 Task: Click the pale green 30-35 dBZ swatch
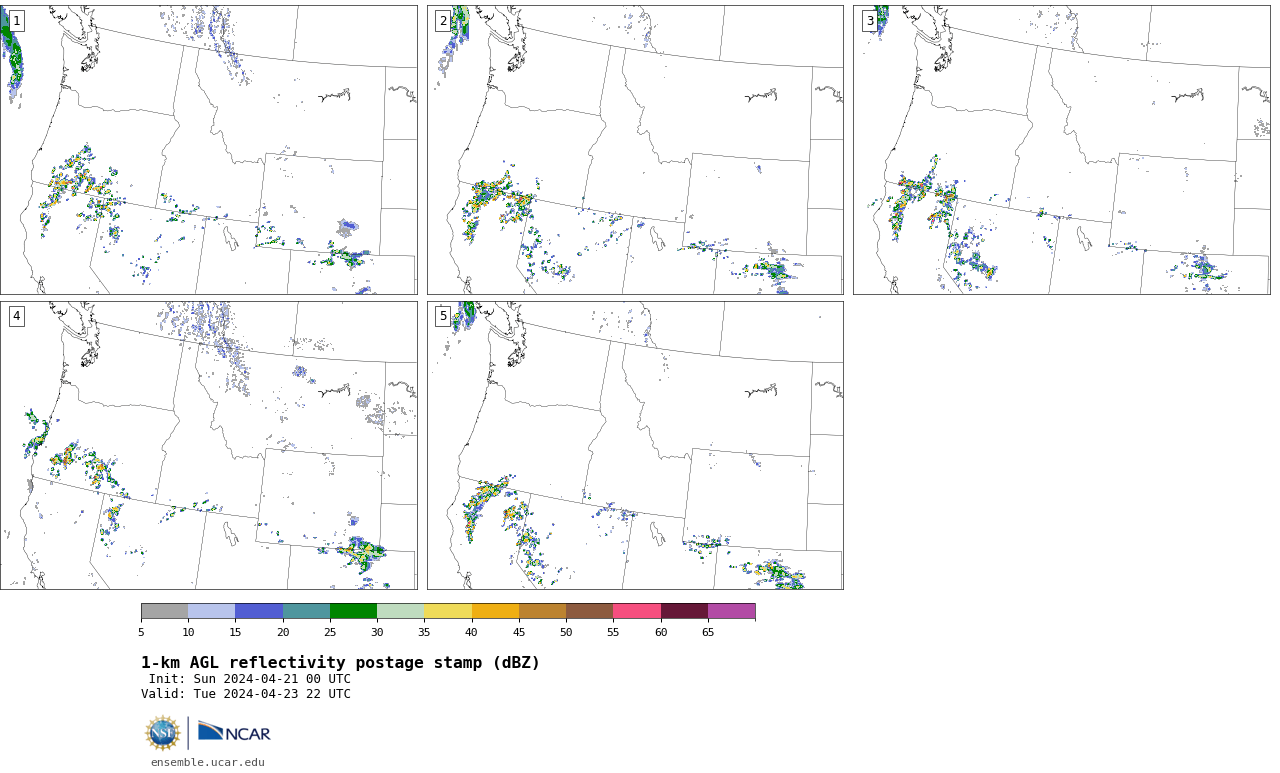tap(400, 611)
